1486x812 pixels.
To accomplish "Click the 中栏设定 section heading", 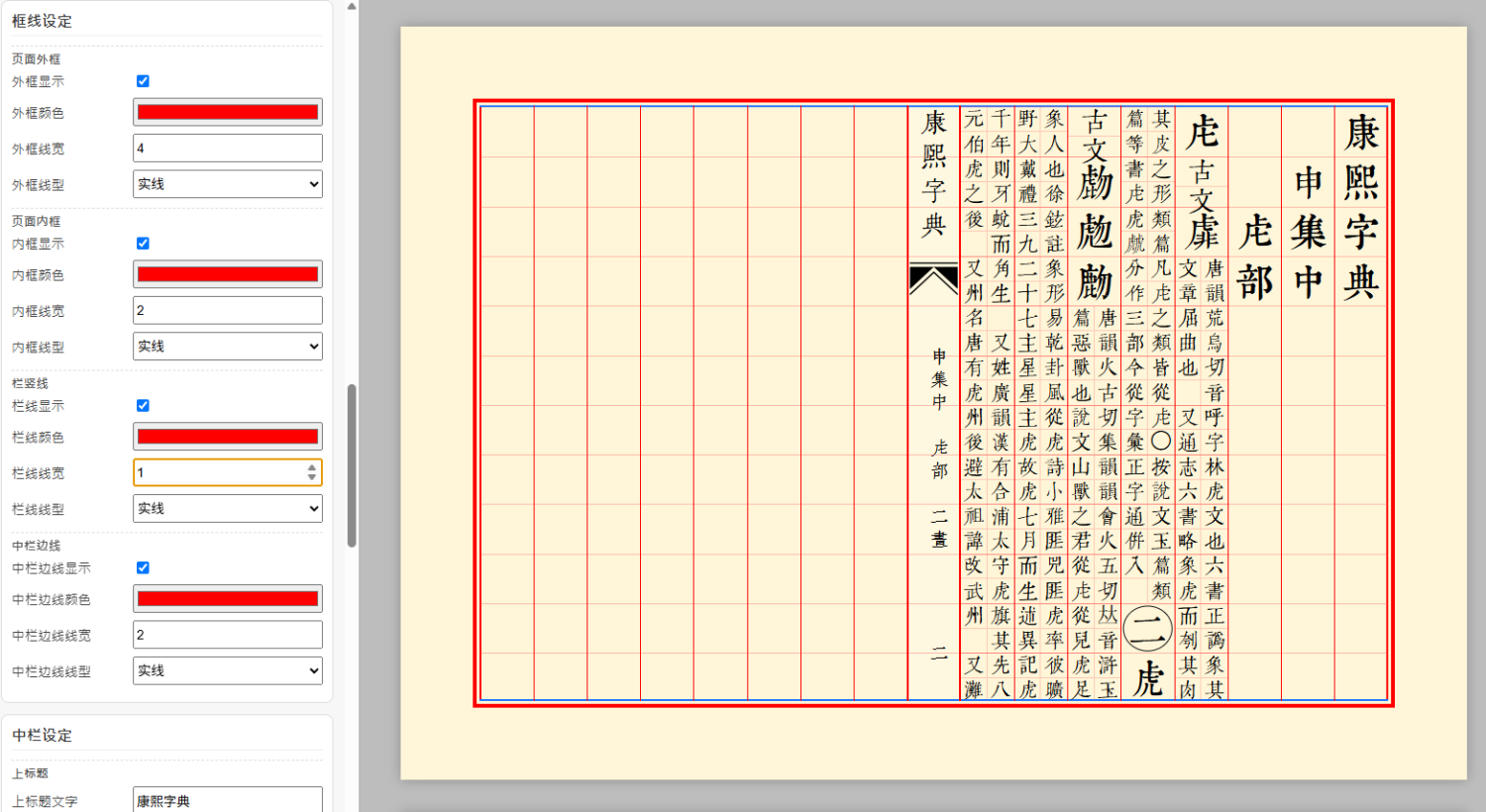I will tap(42, 736).
